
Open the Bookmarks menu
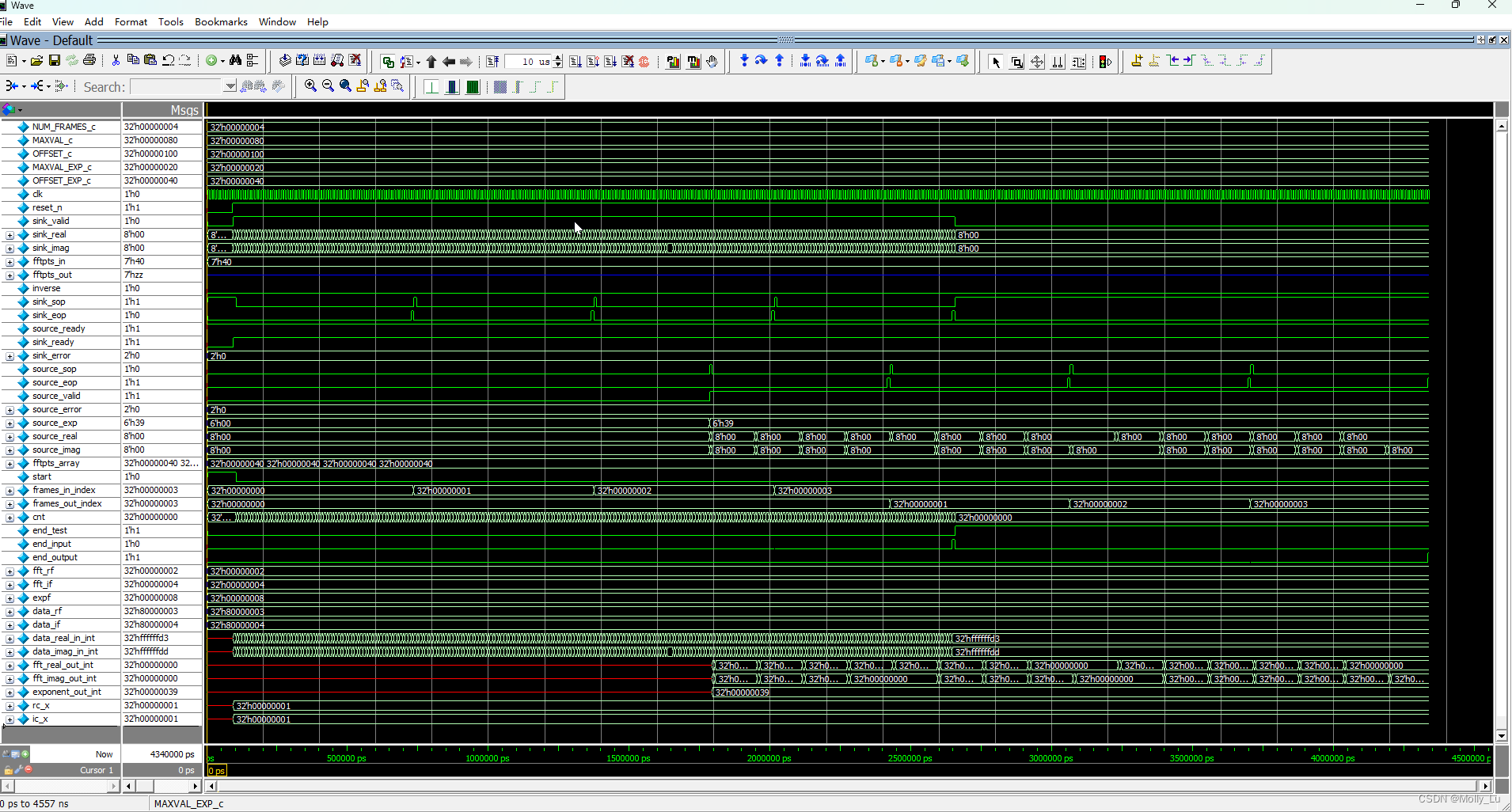221,21
